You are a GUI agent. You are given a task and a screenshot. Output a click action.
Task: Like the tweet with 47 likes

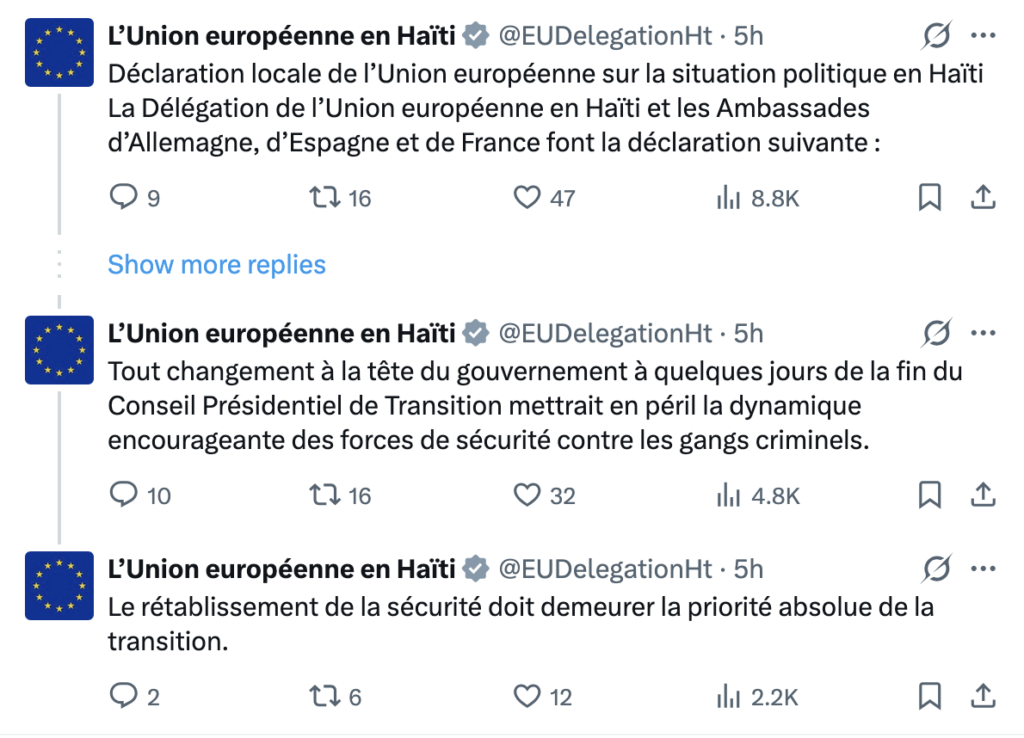527,197
